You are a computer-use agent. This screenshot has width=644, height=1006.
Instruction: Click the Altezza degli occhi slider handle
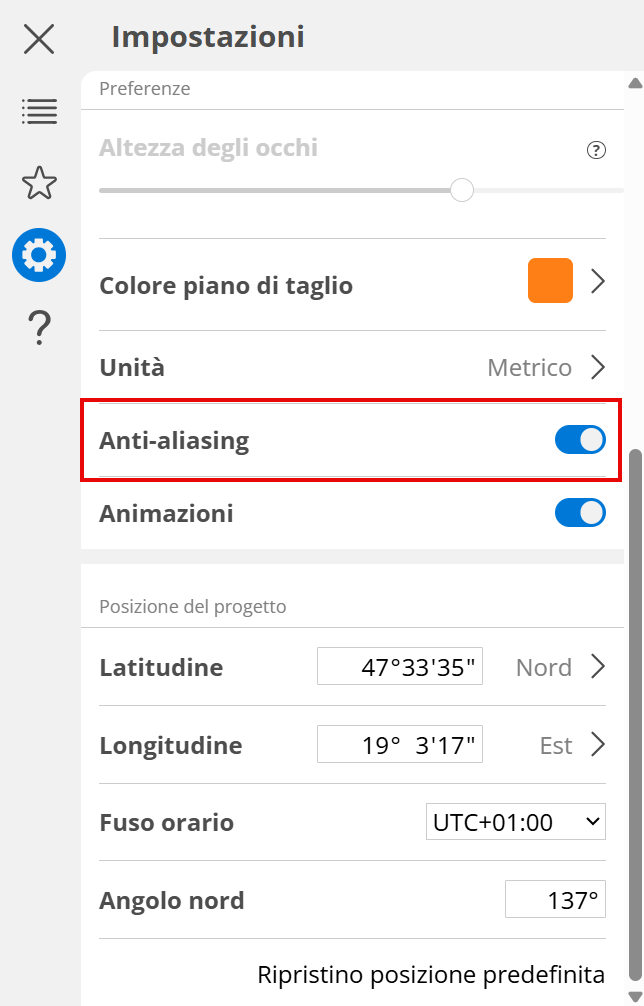(462, 190)
